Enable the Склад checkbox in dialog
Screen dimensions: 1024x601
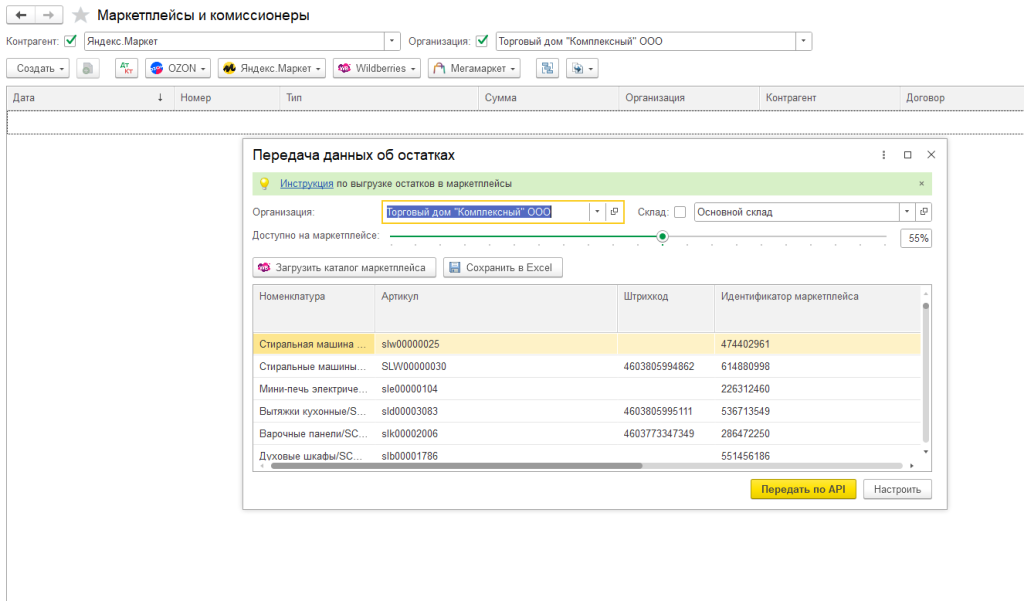pyautogui.click(x=680, y=212)
